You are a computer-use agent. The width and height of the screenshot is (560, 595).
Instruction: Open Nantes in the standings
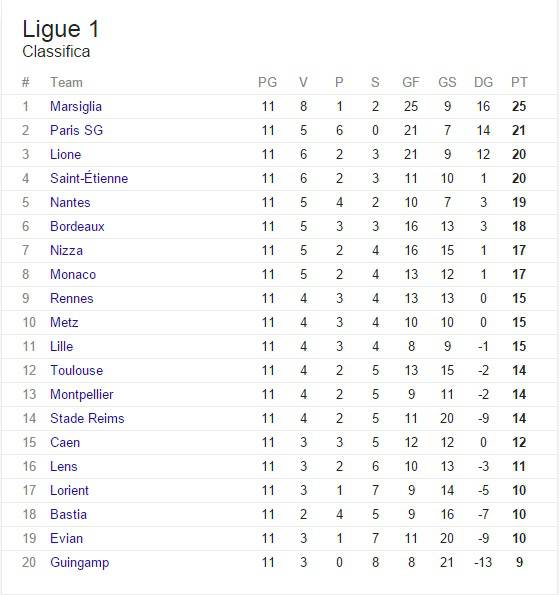coord(70,203)
